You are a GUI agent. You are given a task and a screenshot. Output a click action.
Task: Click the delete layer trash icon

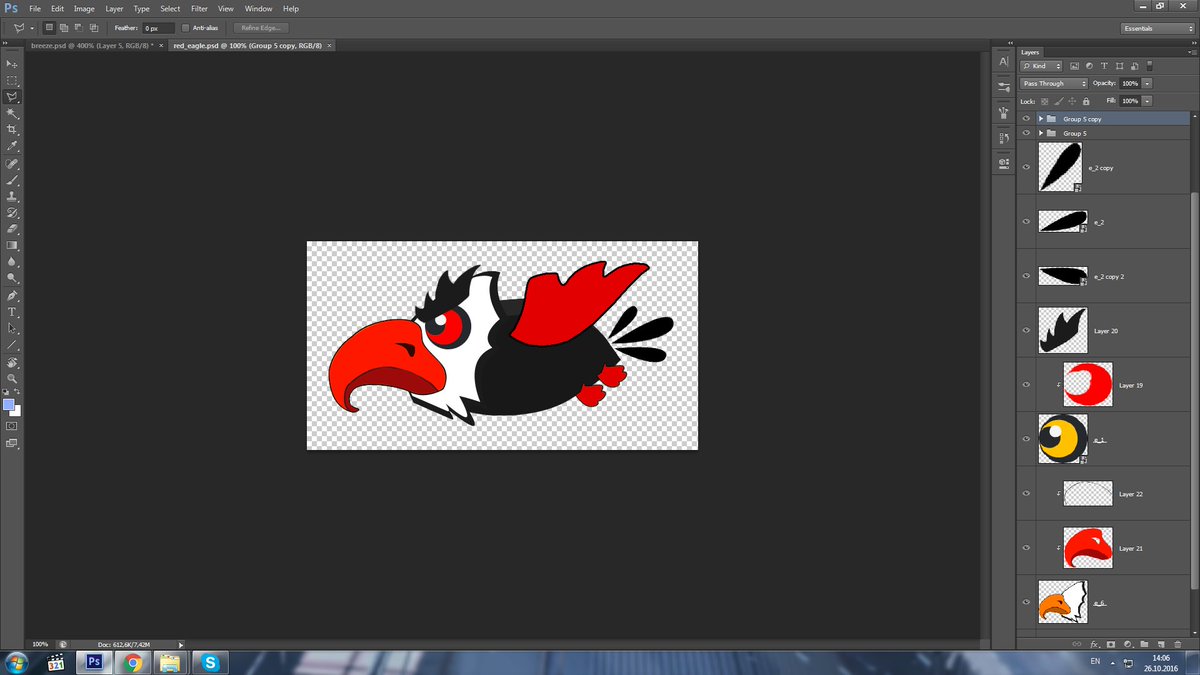(1176, 644)
